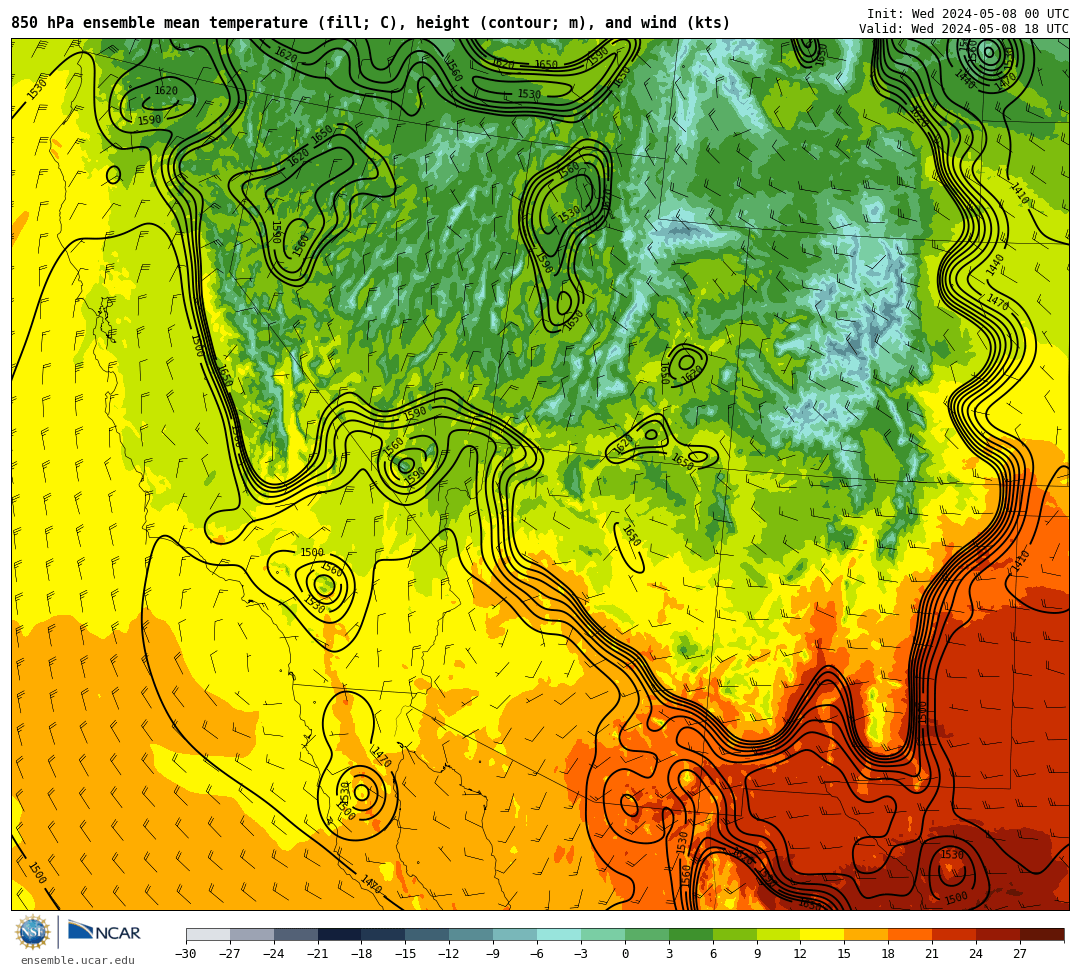This screenshot has width=1080, height=973.
Task: Click the −15 colorbar tick label
Action: pos(406,954)
